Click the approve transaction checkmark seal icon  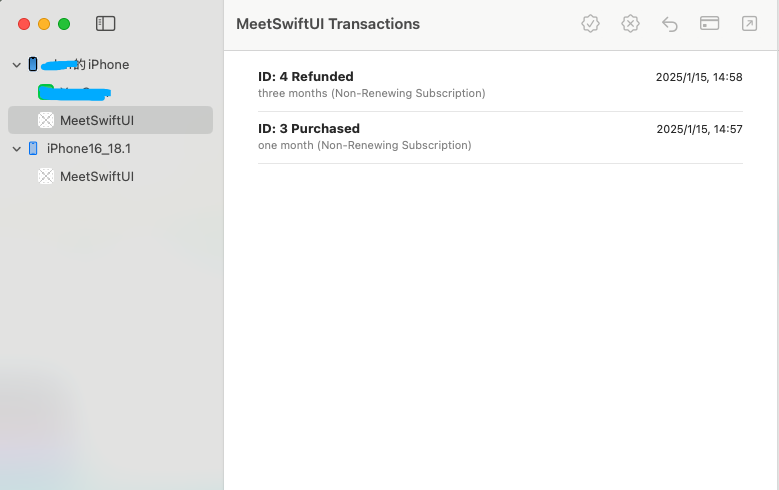591,24
